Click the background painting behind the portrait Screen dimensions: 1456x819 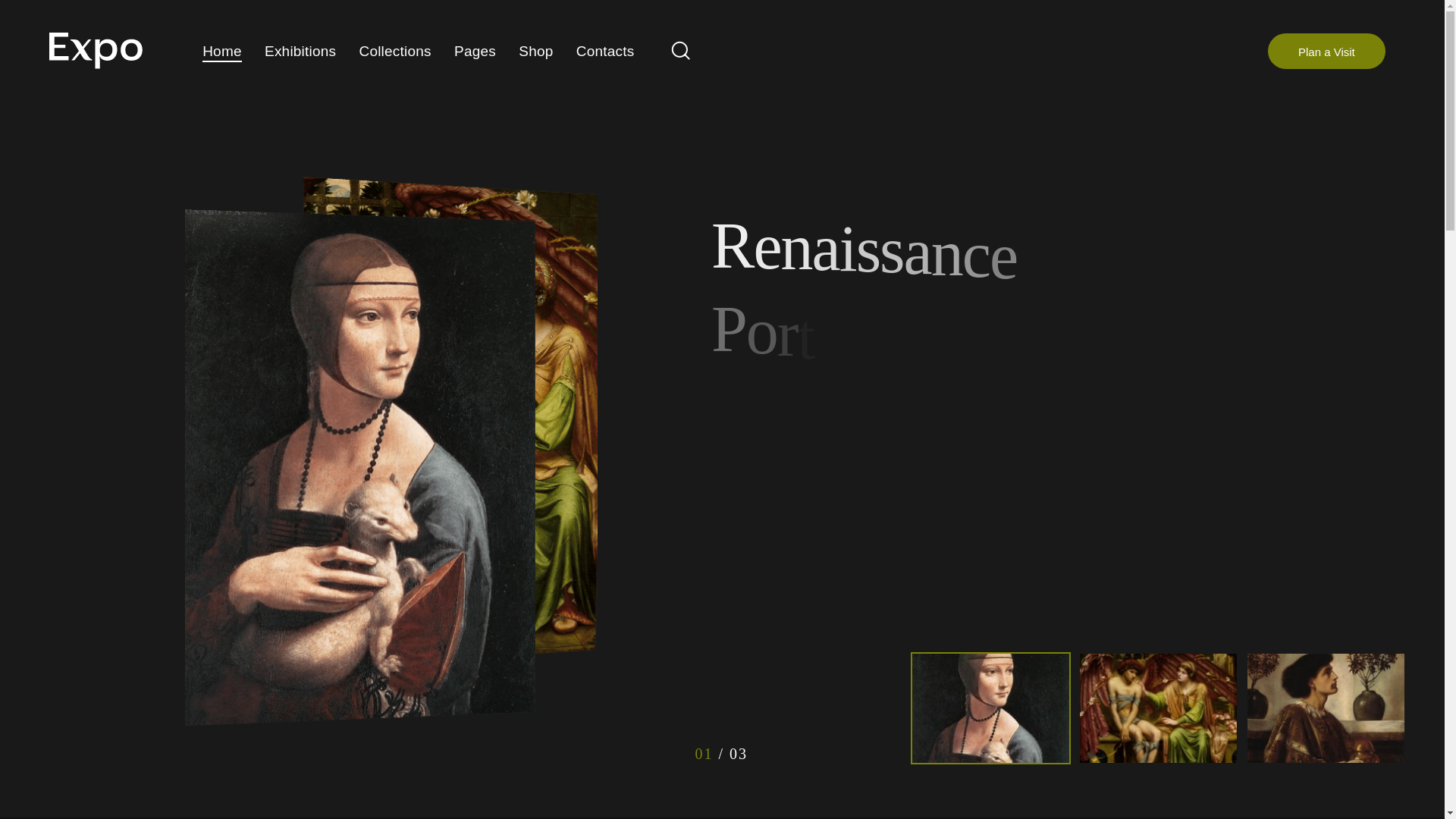[x=565, y=417]
